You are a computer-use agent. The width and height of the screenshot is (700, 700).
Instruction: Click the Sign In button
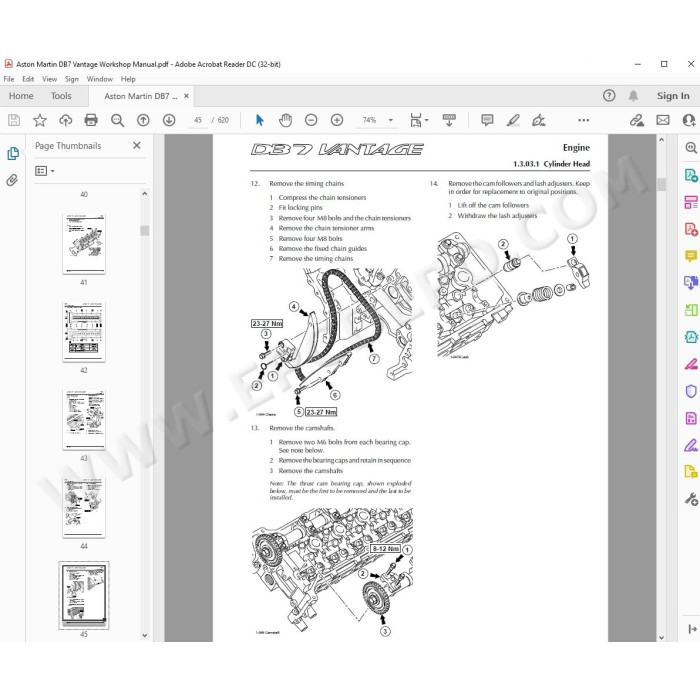tap(673, 96)
